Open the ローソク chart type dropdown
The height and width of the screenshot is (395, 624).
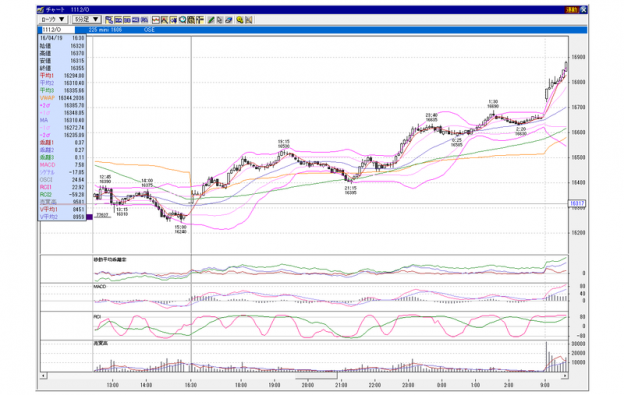coord(53,19)
